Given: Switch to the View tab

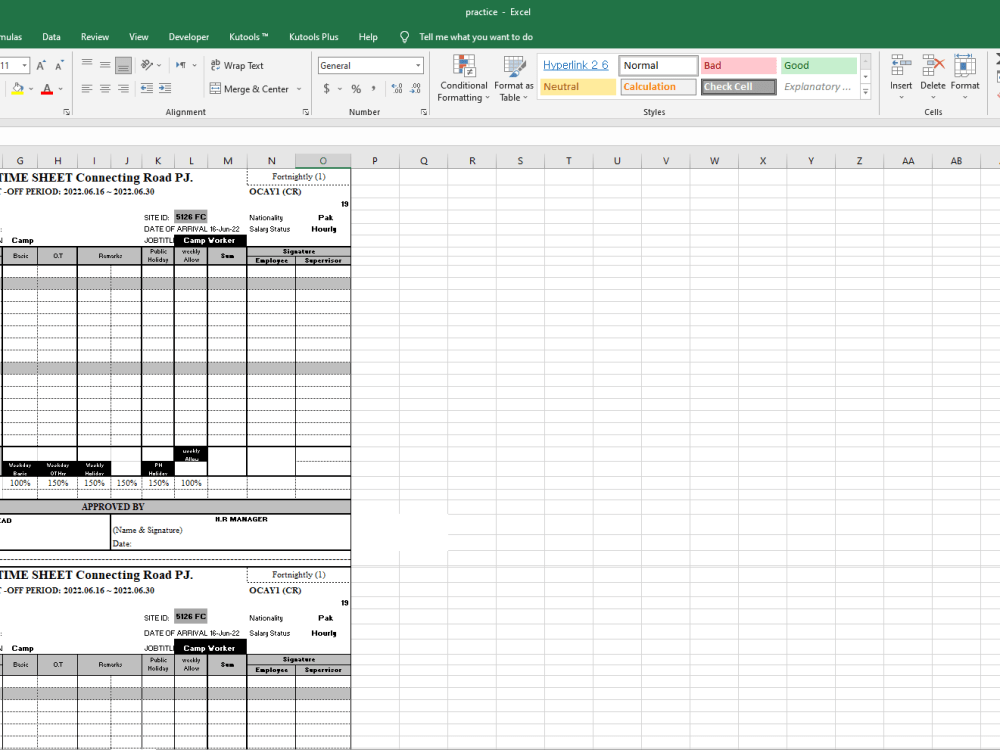Looking at the screenshot, I should pyautogui.click(x=138, y=37).
